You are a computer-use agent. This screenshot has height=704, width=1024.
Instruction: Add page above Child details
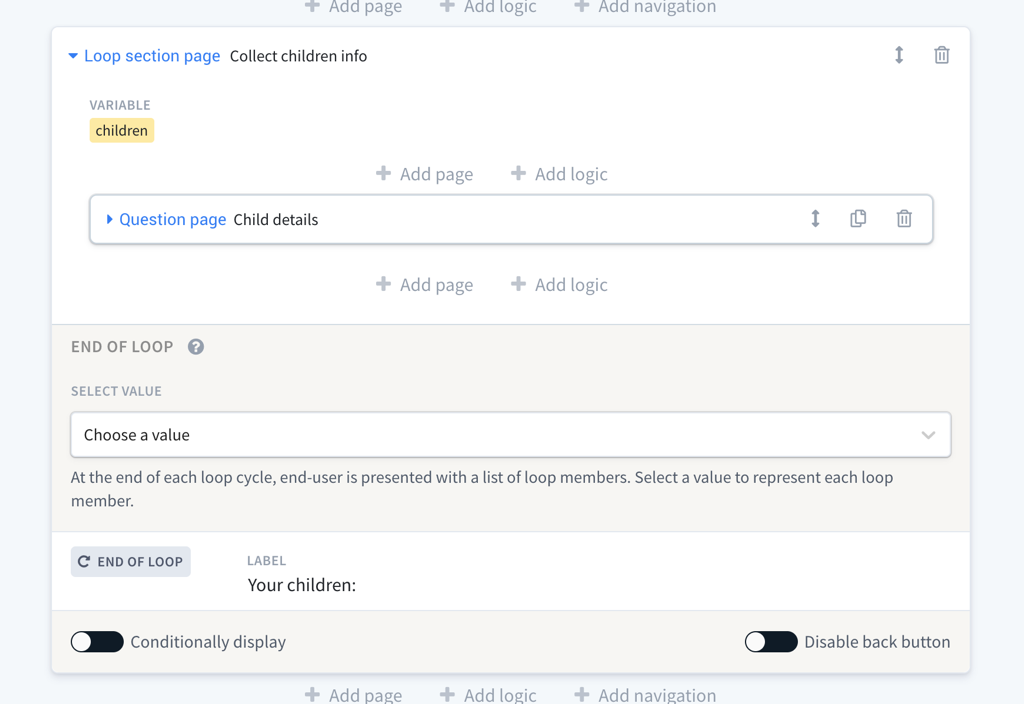tap(425, 174)
